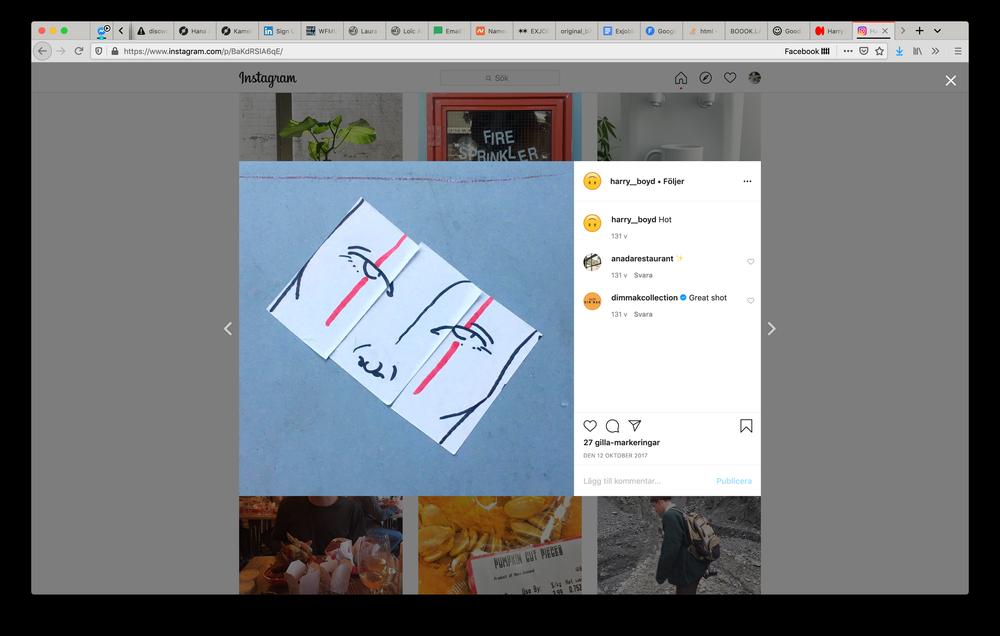Switch to the LinkedIn Sign tab
The image size is (1000, 636).
click(279, 31)
